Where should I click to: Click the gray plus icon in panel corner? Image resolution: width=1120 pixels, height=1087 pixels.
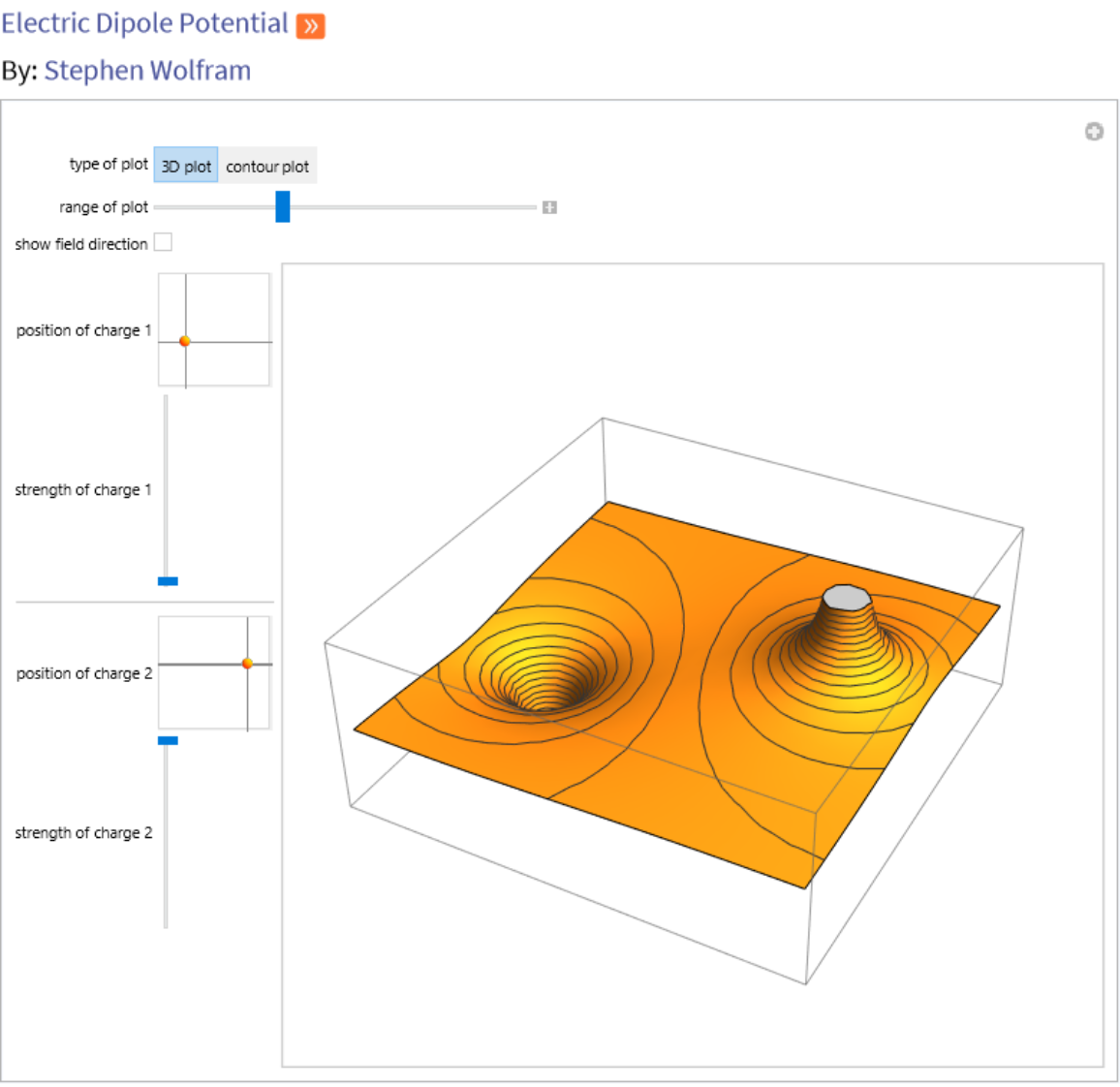click(x=1094, y=132)
